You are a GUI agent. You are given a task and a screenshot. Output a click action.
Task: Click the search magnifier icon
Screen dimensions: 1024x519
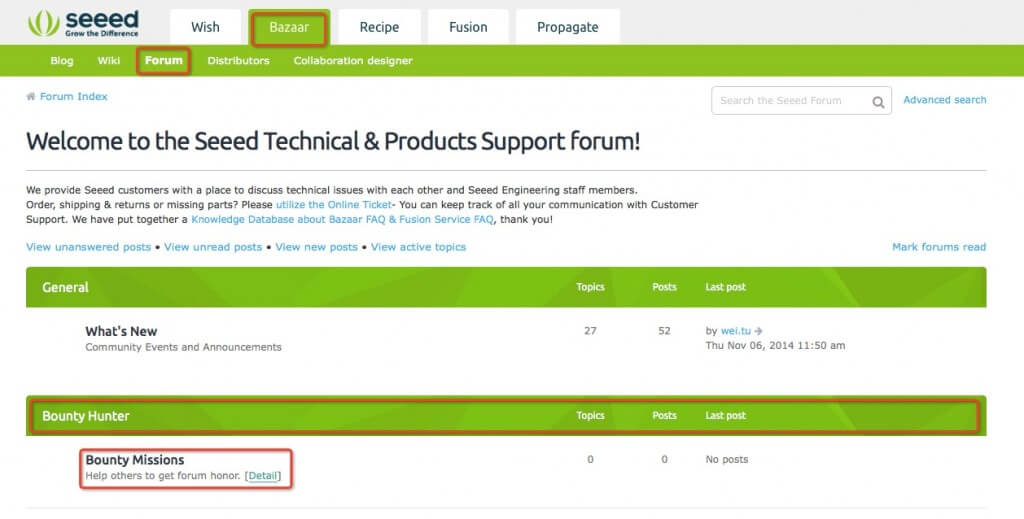tap(877, 101)
